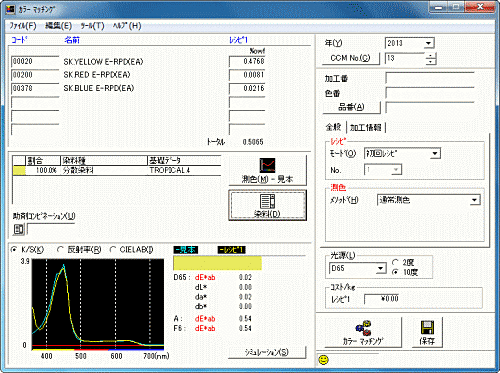Select the K/S(K) graph radio button
500x373 pixels.
(14, 249)
